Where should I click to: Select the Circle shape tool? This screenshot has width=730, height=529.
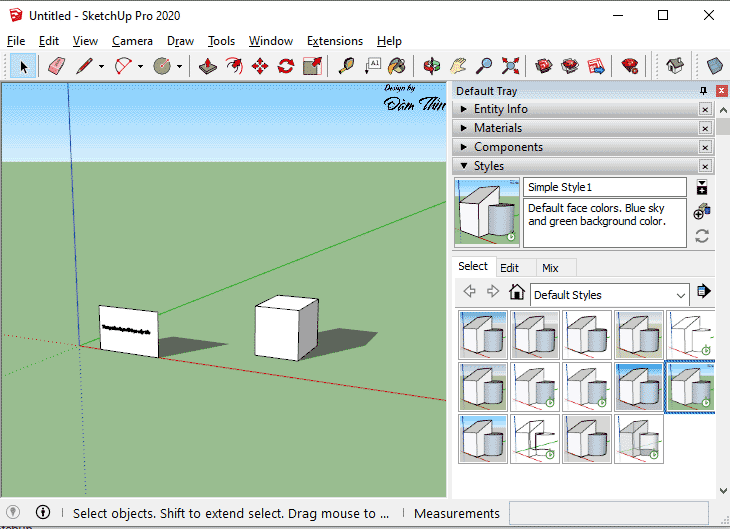coord(162,66)
